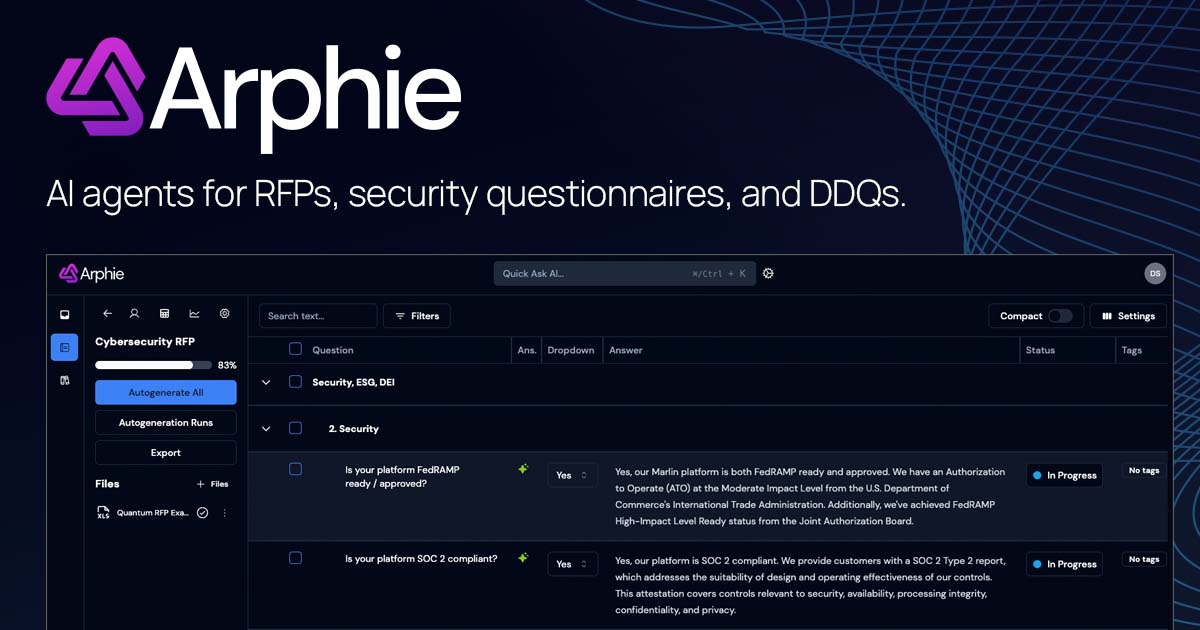This screenshot has height=630, width=1200.
Task: Open the Yes dropdown for the FedRAMP question
Action: click(x=572, y=474)
